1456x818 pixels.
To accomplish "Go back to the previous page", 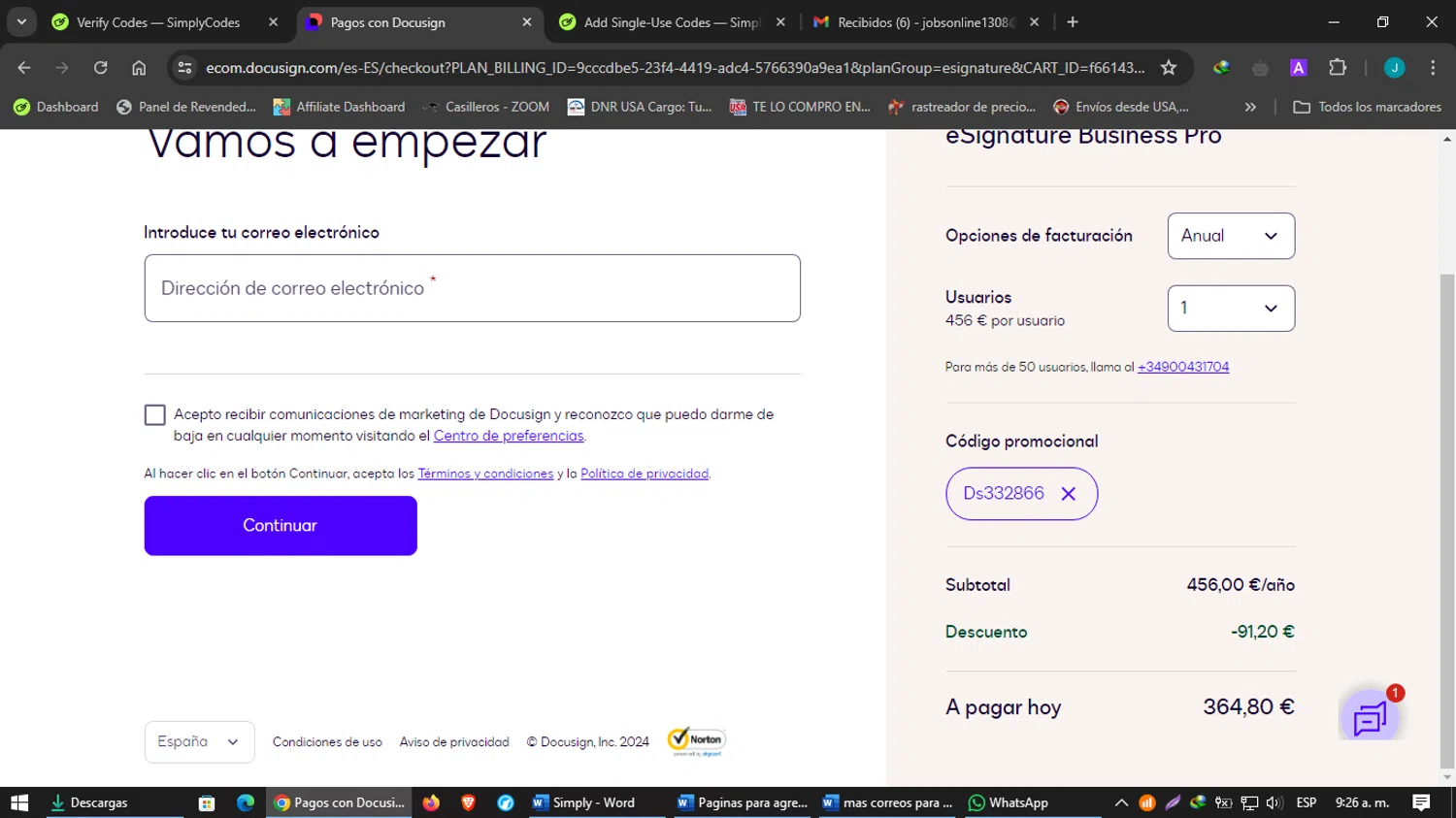I will point(24,67).
